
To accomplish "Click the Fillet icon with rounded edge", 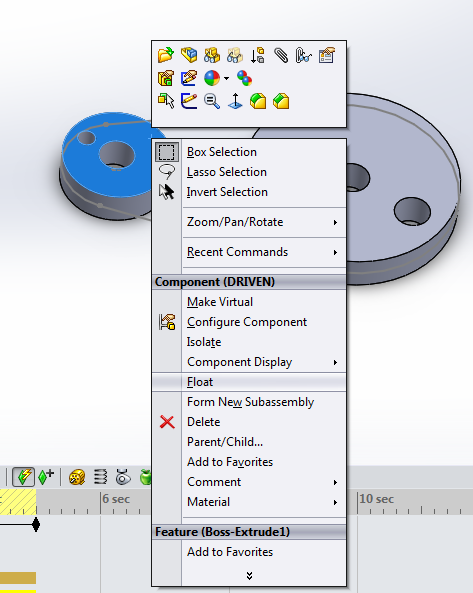I will [x=258, y=101].
